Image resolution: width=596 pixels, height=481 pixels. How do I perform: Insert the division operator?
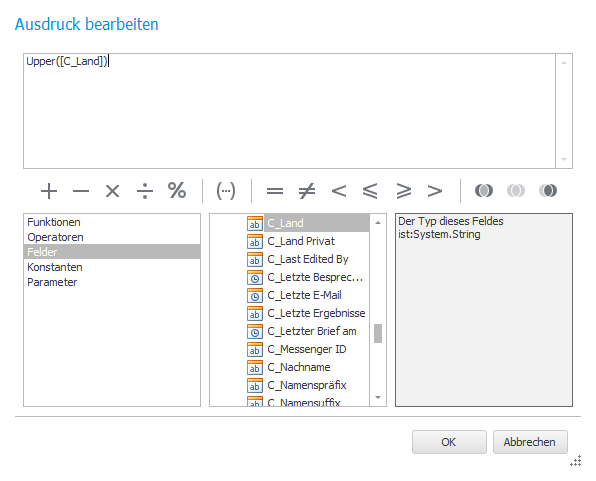click(145, 190)
